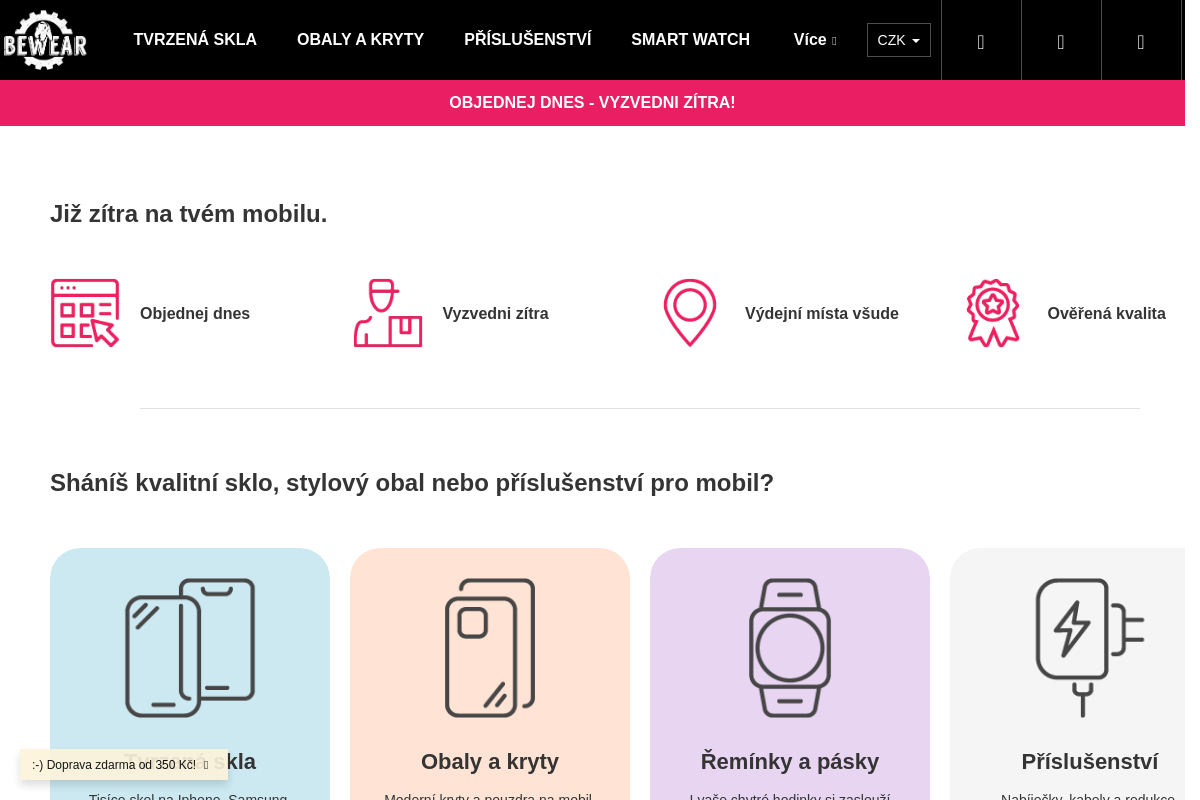Open the CZK currency dropdown
The width and height of the screenshot is (1200, 800).
tap(898, 40)
